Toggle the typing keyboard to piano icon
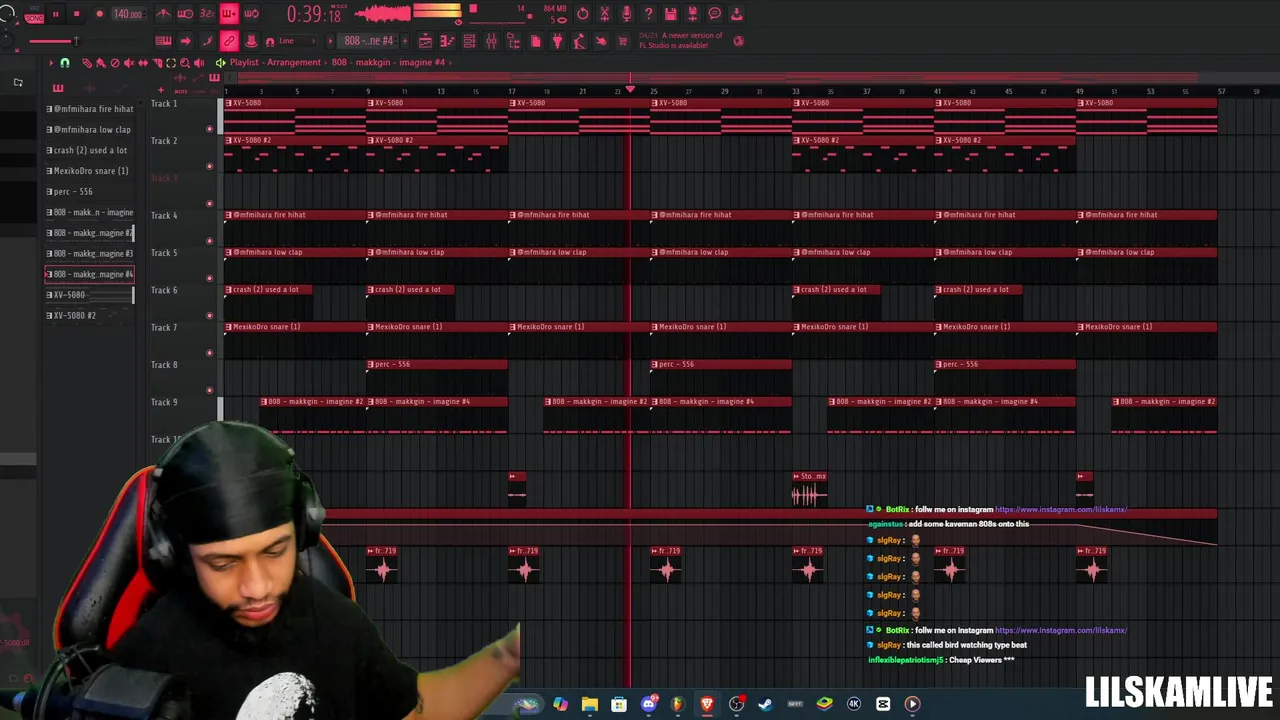 coord(163,41)
